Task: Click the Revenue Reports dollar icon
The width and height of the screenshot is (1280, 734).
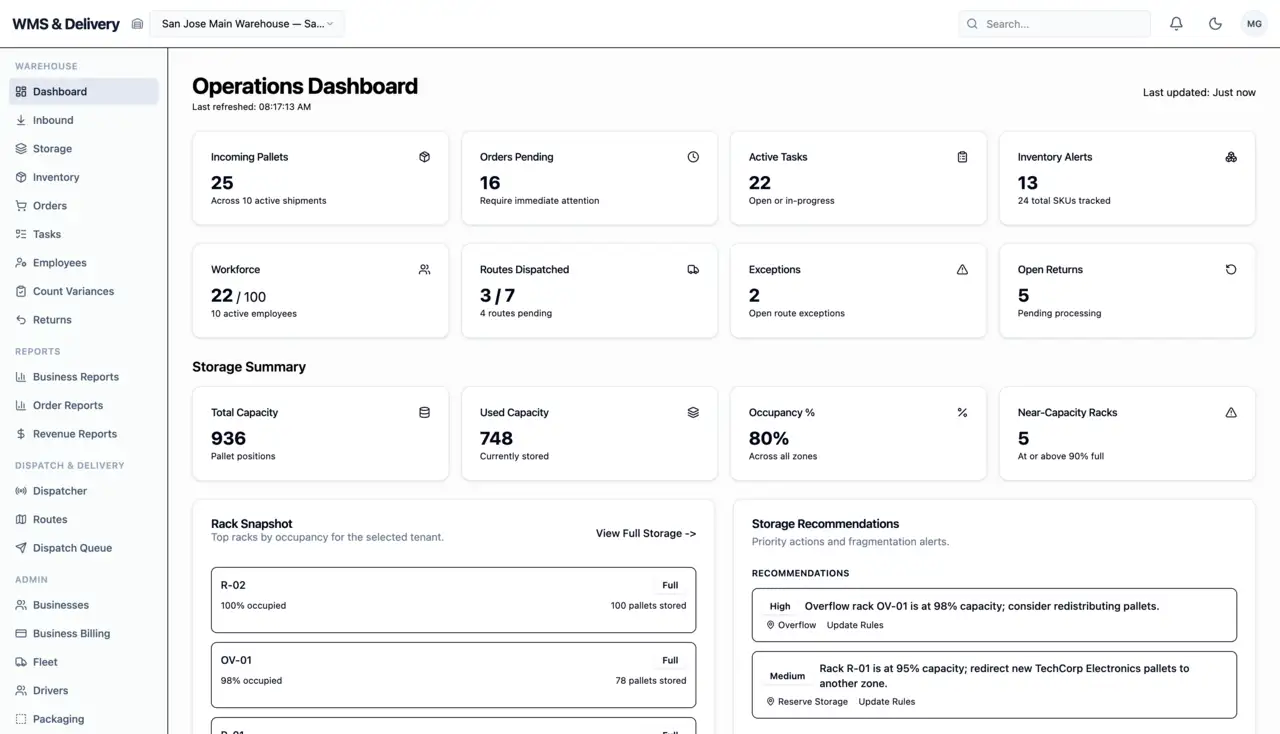Action: [x=21, y=434]
